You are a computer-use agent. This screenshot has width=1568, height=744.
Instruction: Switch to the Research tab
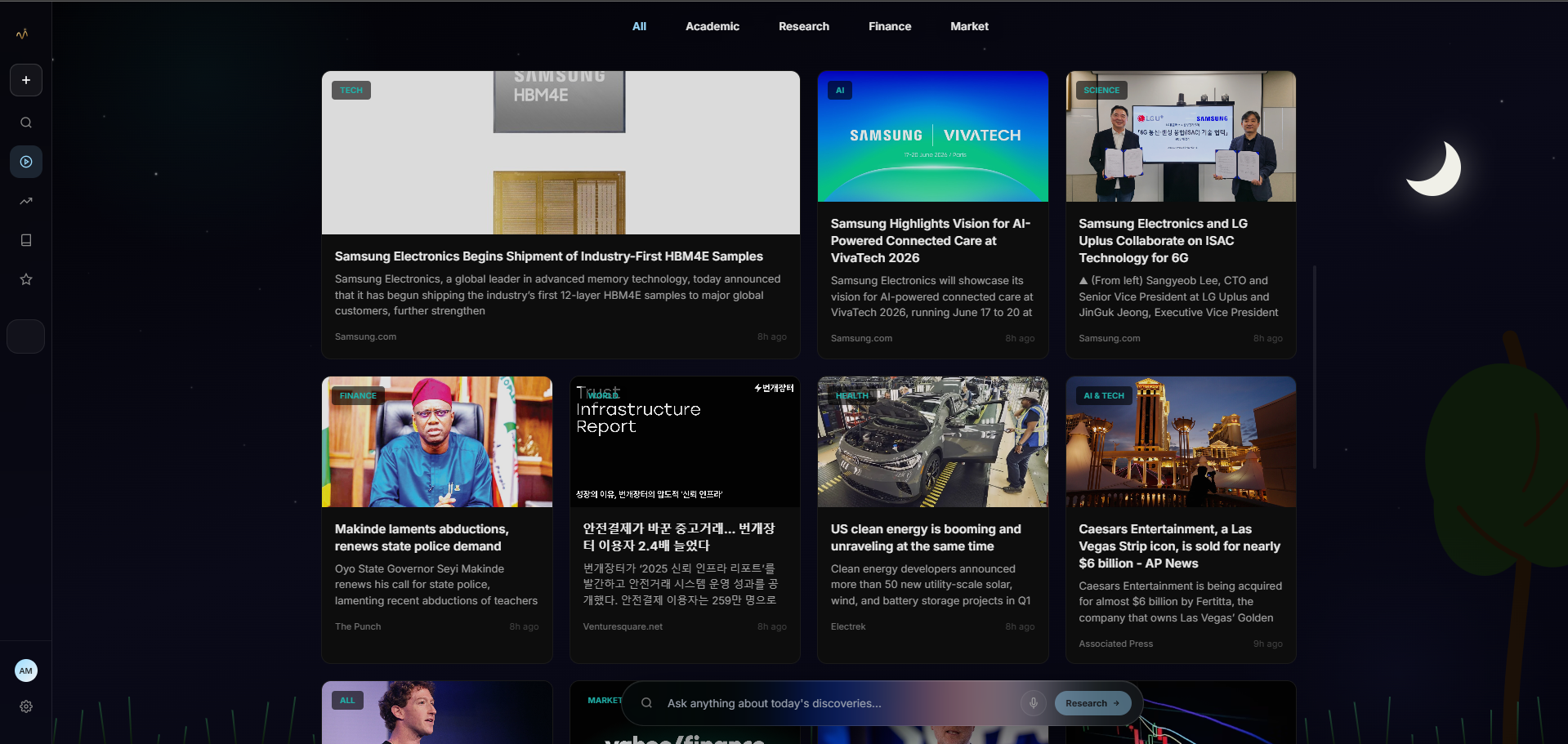click(x=804, y=26)
